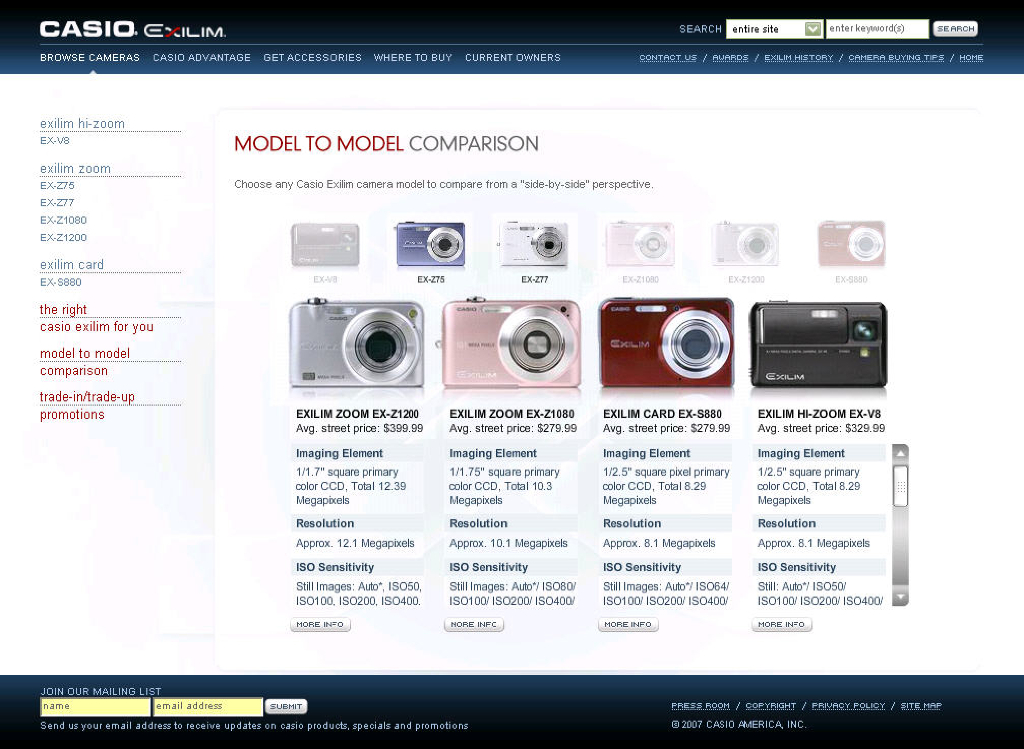Click More Info for the EX-S880
Image resolution: width=1024 pixels, height=749 pixels.
pyautogui.click(x=628, y=625)
